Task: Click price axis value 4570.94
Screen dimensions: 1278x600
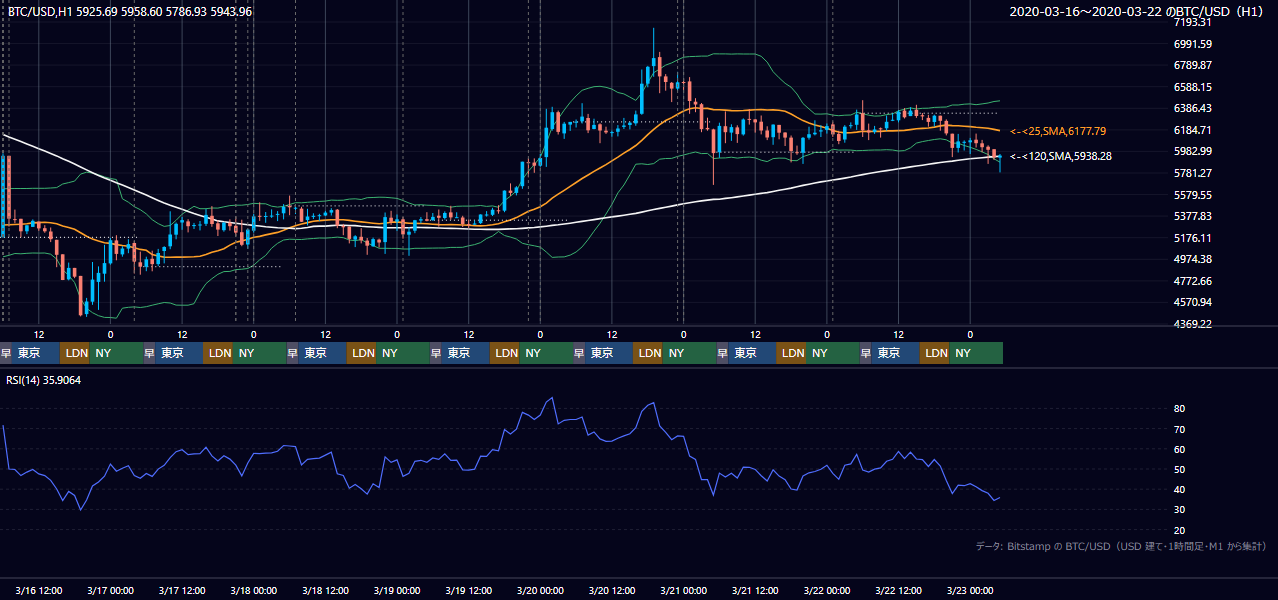Action: [x=1192, y=302]
